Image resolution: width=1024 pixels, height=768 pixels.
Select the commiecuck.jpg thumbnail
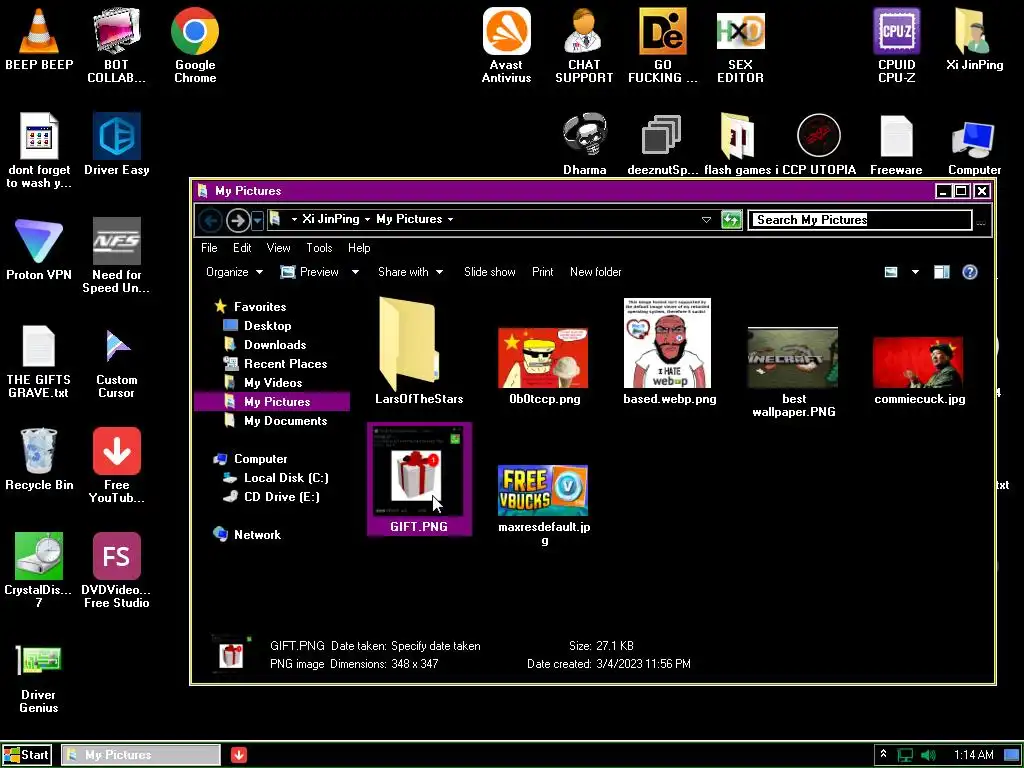click(919, 370)
